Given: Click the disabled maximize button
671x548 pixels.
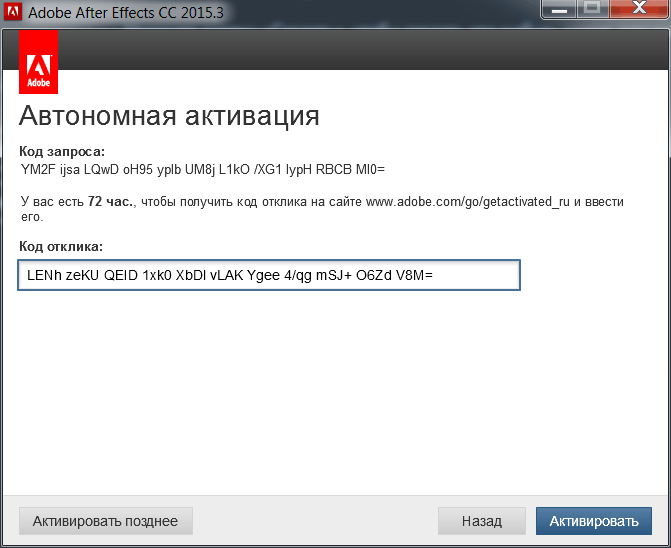Looking at the screenshot, I should 593,9.
